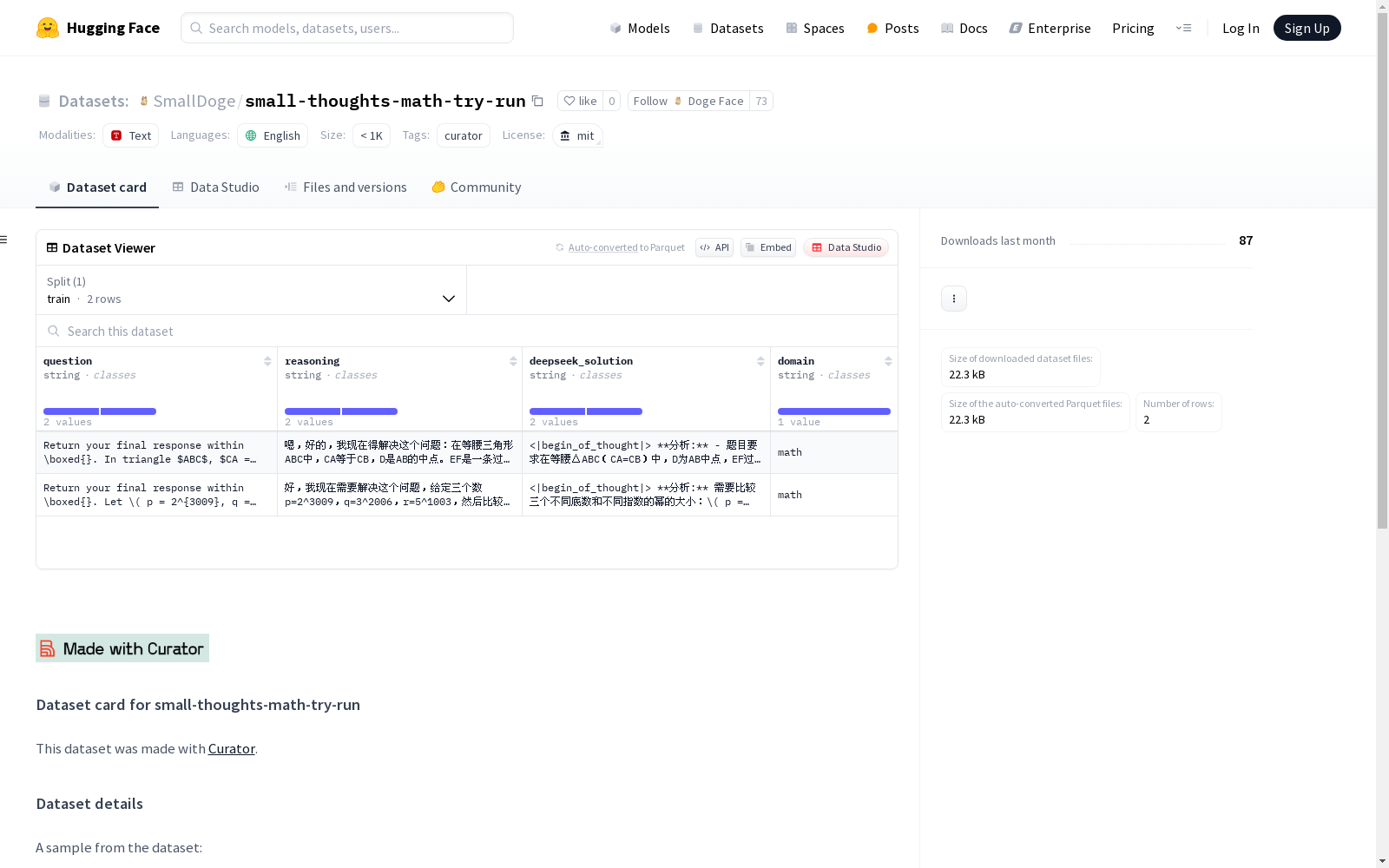Image resolution: width=1389 pixels, height=868 pixels.
Task: Click the triangle ABC question cell
Action: coord(156,452)
